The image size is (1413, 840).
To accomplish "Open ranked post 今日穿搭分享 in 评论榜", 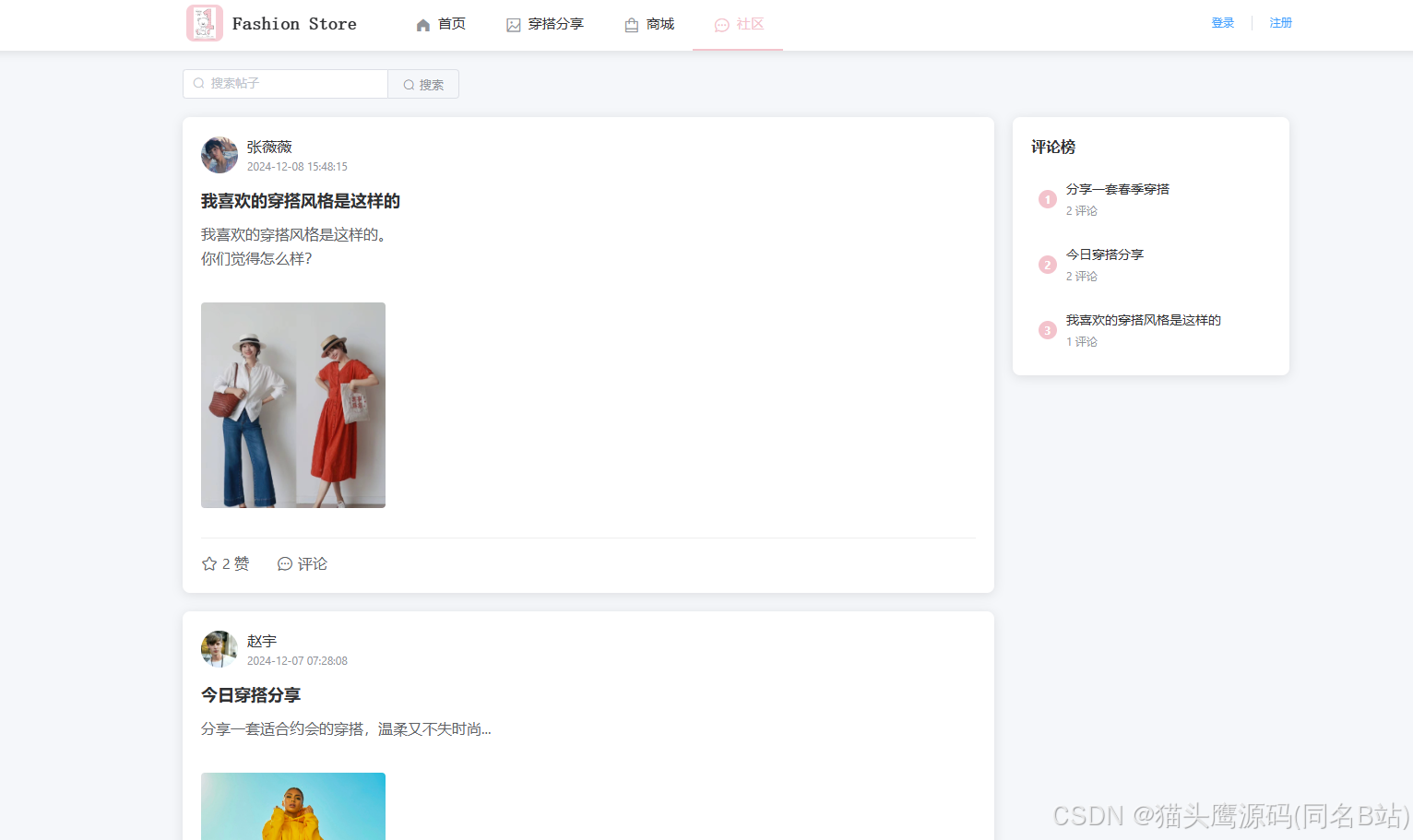I will 1105,254.
